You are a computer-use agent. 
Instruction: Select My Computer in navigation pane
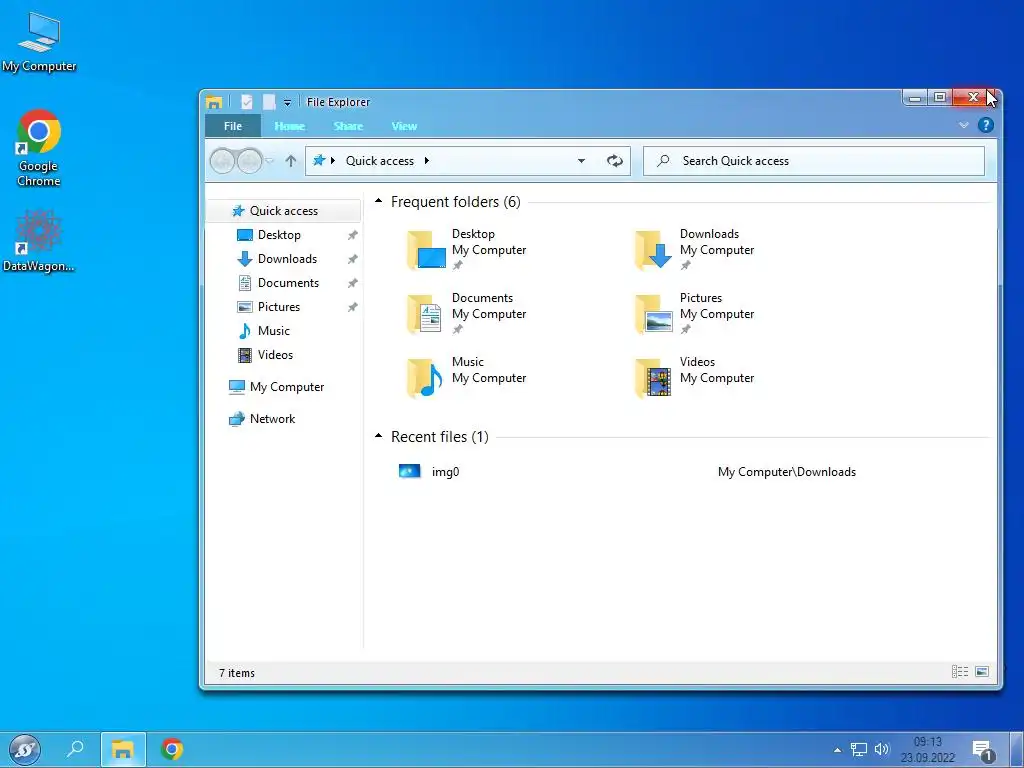pos(287,387)
